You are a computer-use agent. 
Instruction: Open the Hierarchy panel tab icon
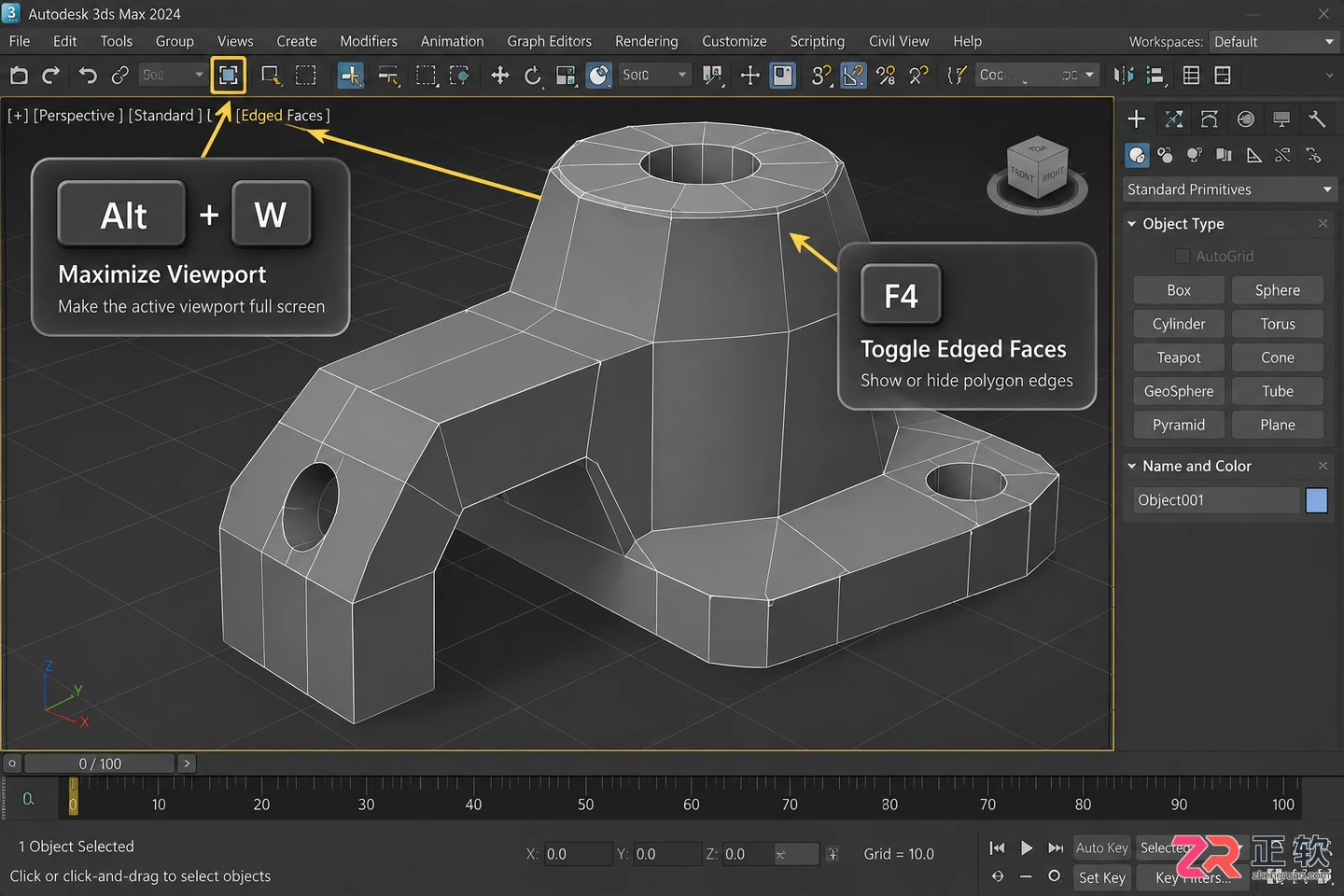[1210, 119]
